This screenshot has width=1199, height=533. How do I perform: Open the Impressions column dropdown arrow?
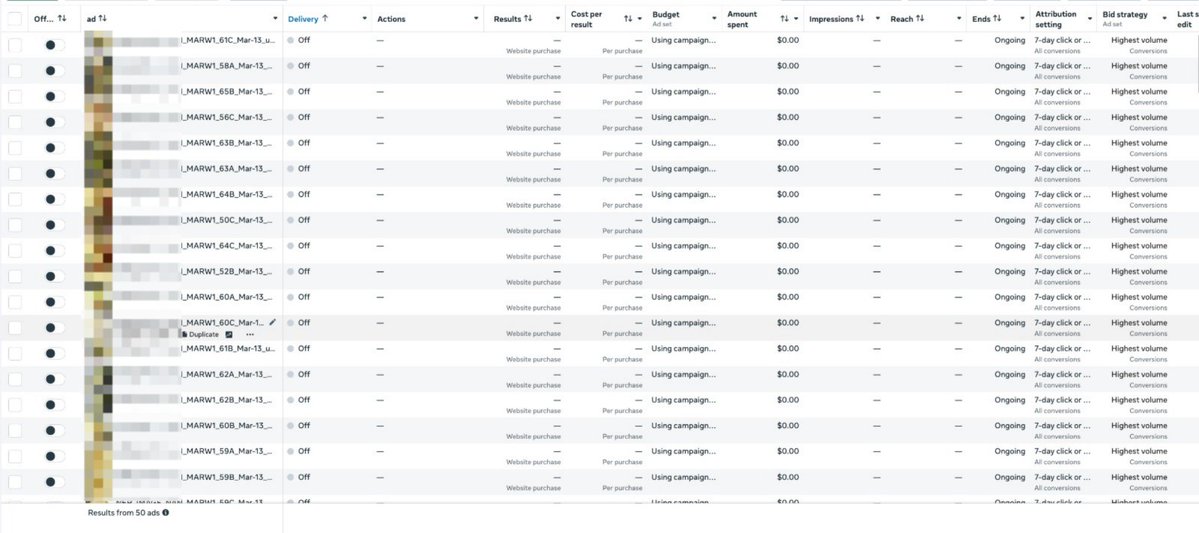tap(878, 18)
